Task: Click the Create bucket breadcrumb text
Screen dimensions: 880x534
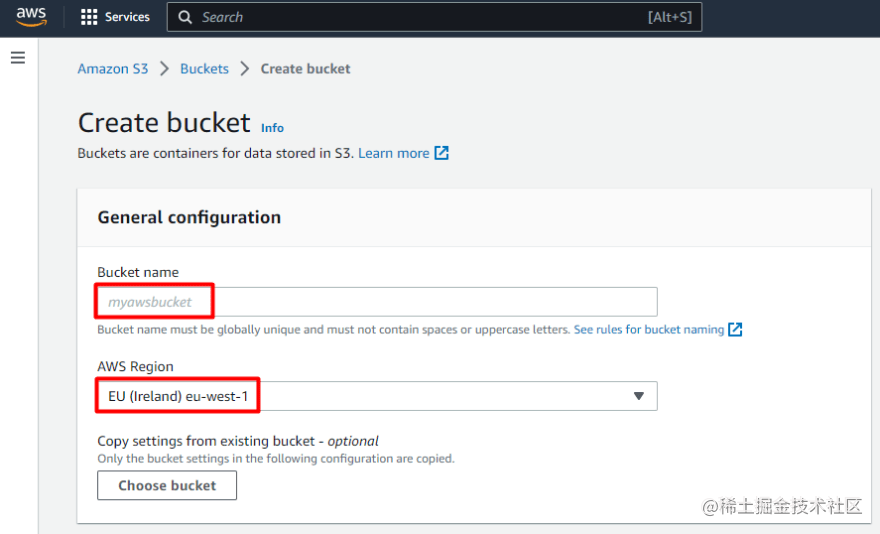Action: [305, 69]
